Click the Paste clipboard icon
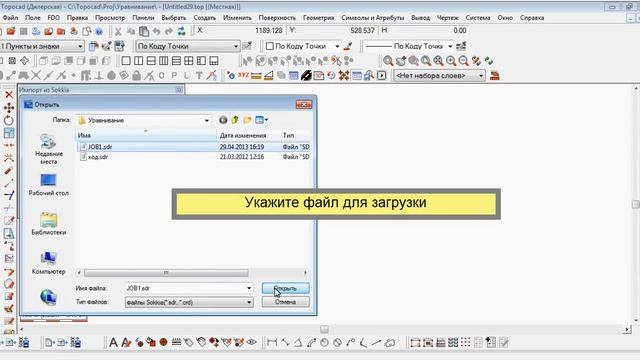The width and height of the screenshot is (640, 360). [x=144, y=31]
